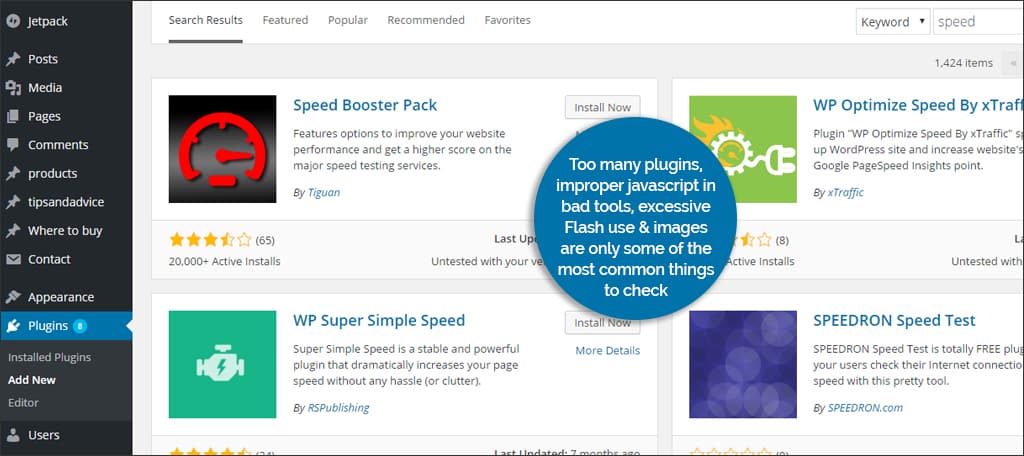
Task: Open Where to buy menu item
Action: coord(66,231)
